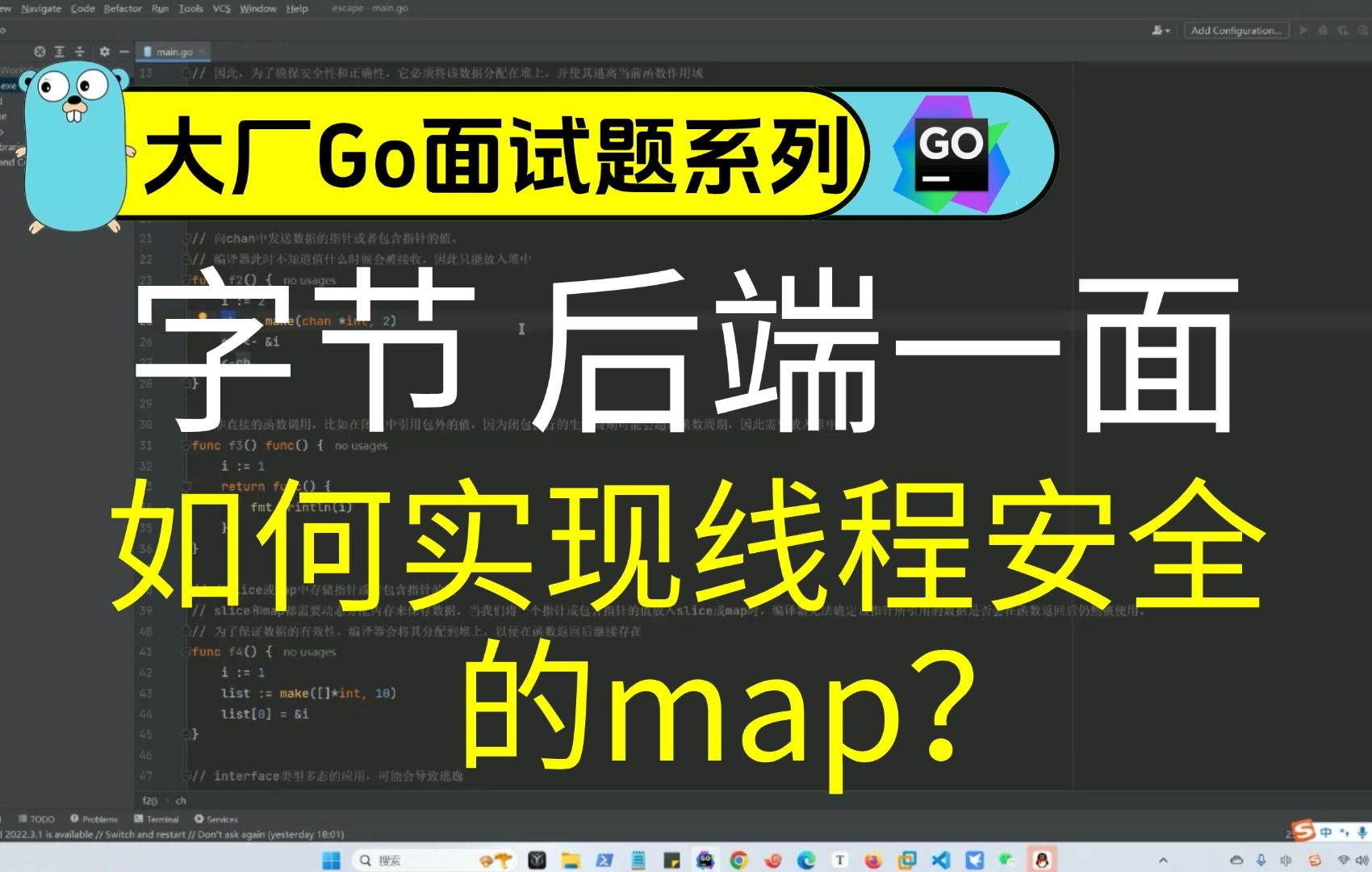Open the Typora T icon in taskbar

840,860
